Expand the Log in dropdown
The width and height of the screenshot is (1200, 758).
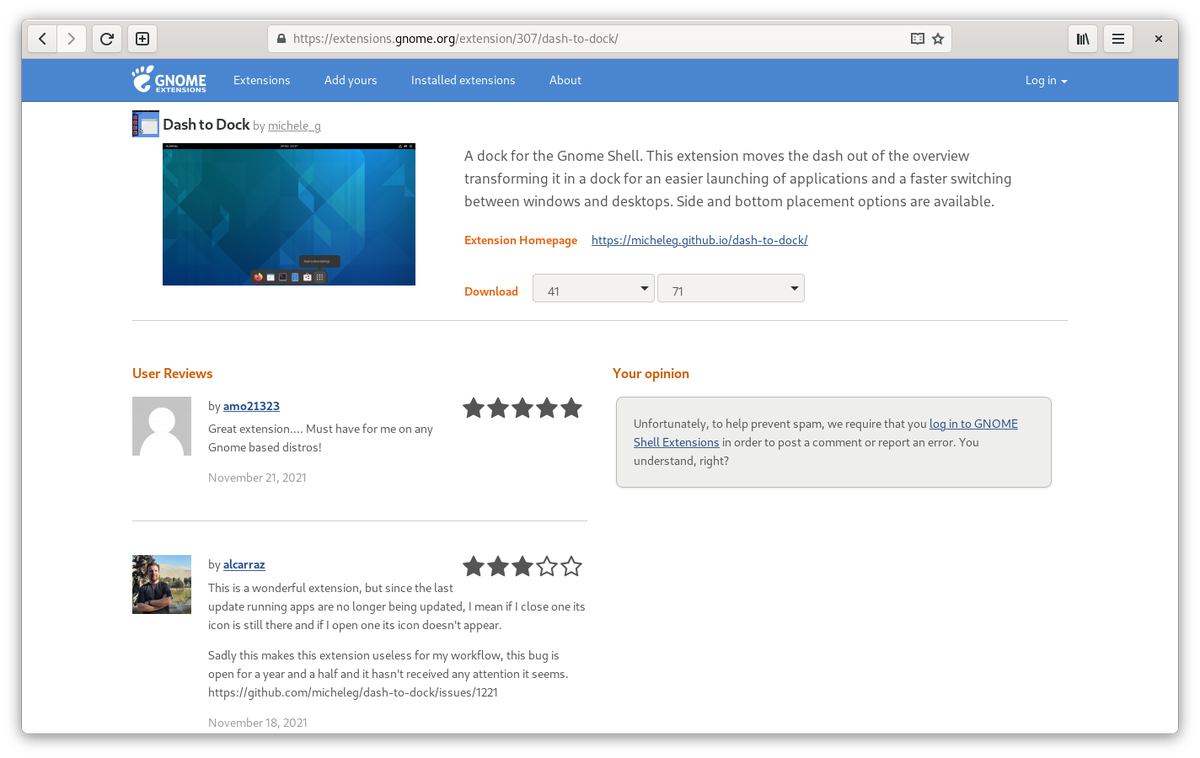pos(1046,80)
